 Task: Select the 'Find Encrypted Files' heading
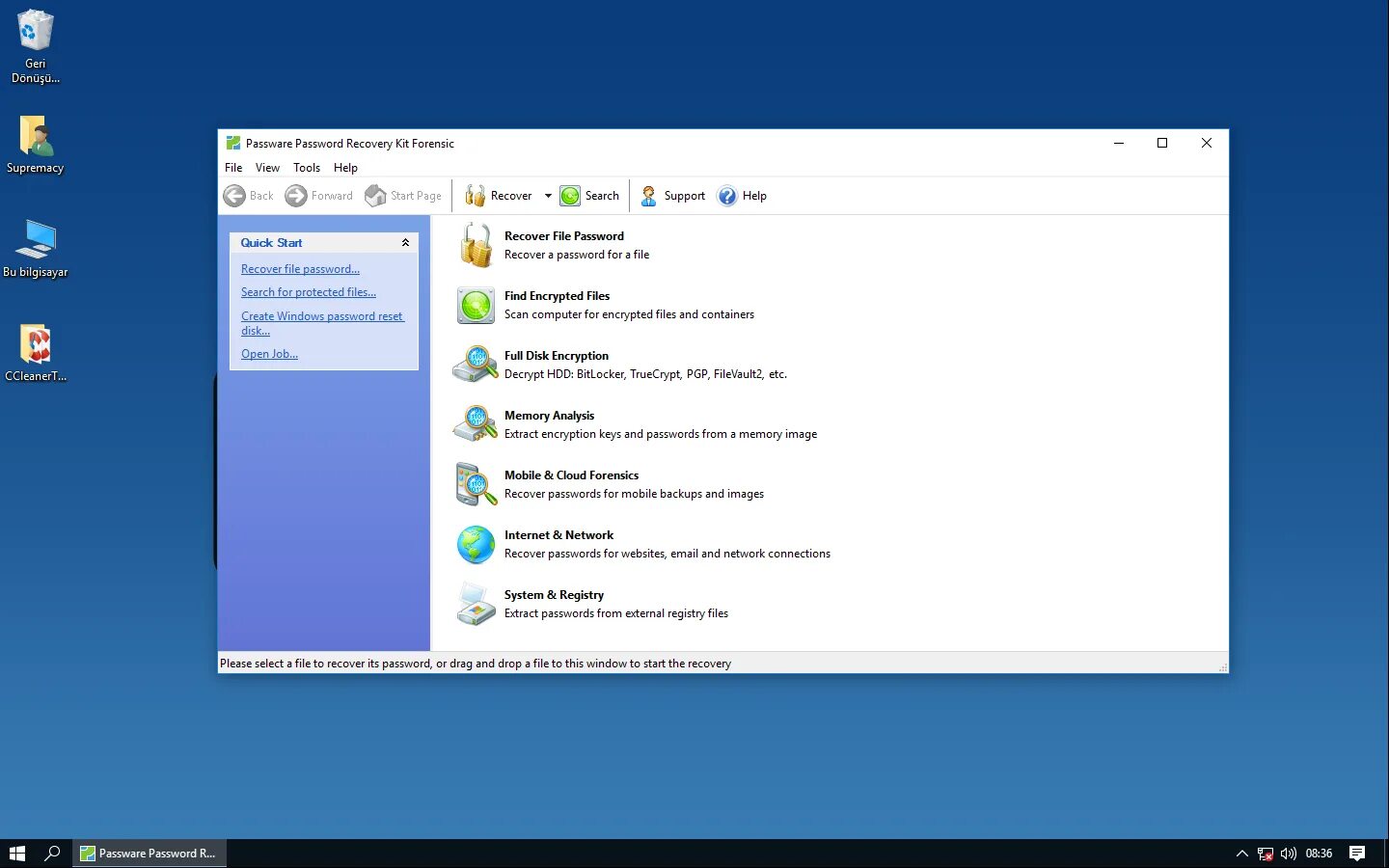(x=557, y=296)
